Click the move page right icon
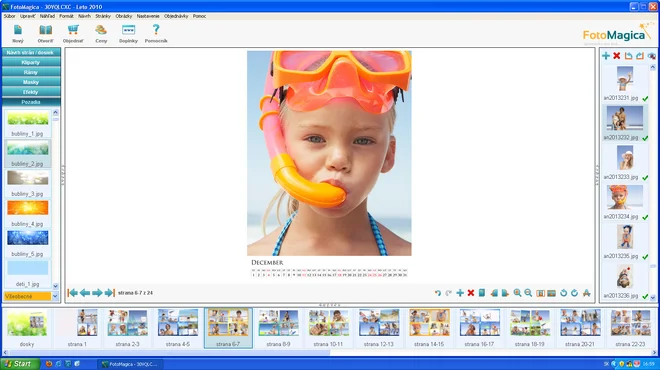The height and width of the screenshot is (370, 660). click(x=505, y=293)
